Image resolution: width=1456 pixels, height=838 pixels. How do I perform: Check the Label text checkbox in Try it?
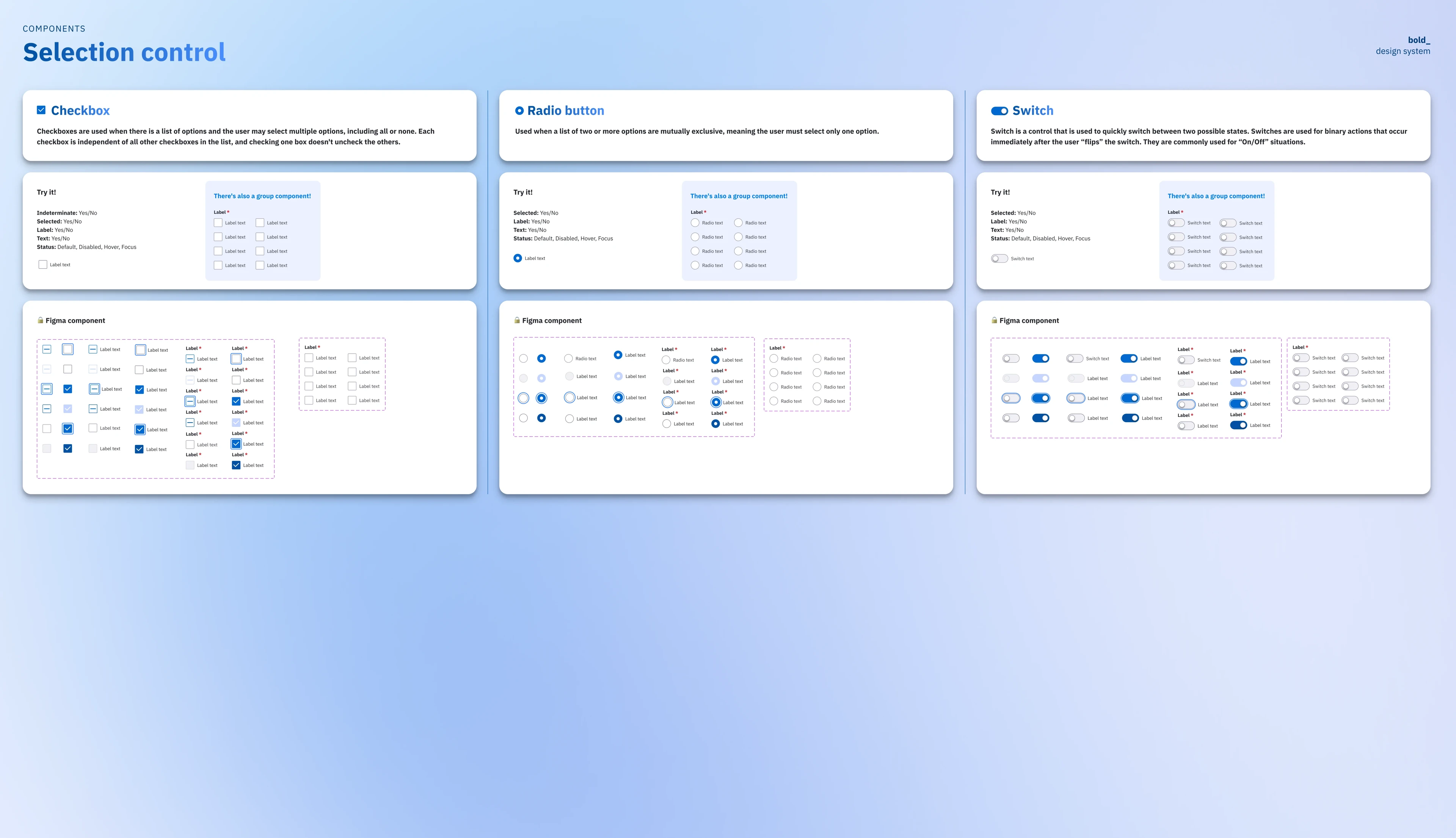pos(42,264)
